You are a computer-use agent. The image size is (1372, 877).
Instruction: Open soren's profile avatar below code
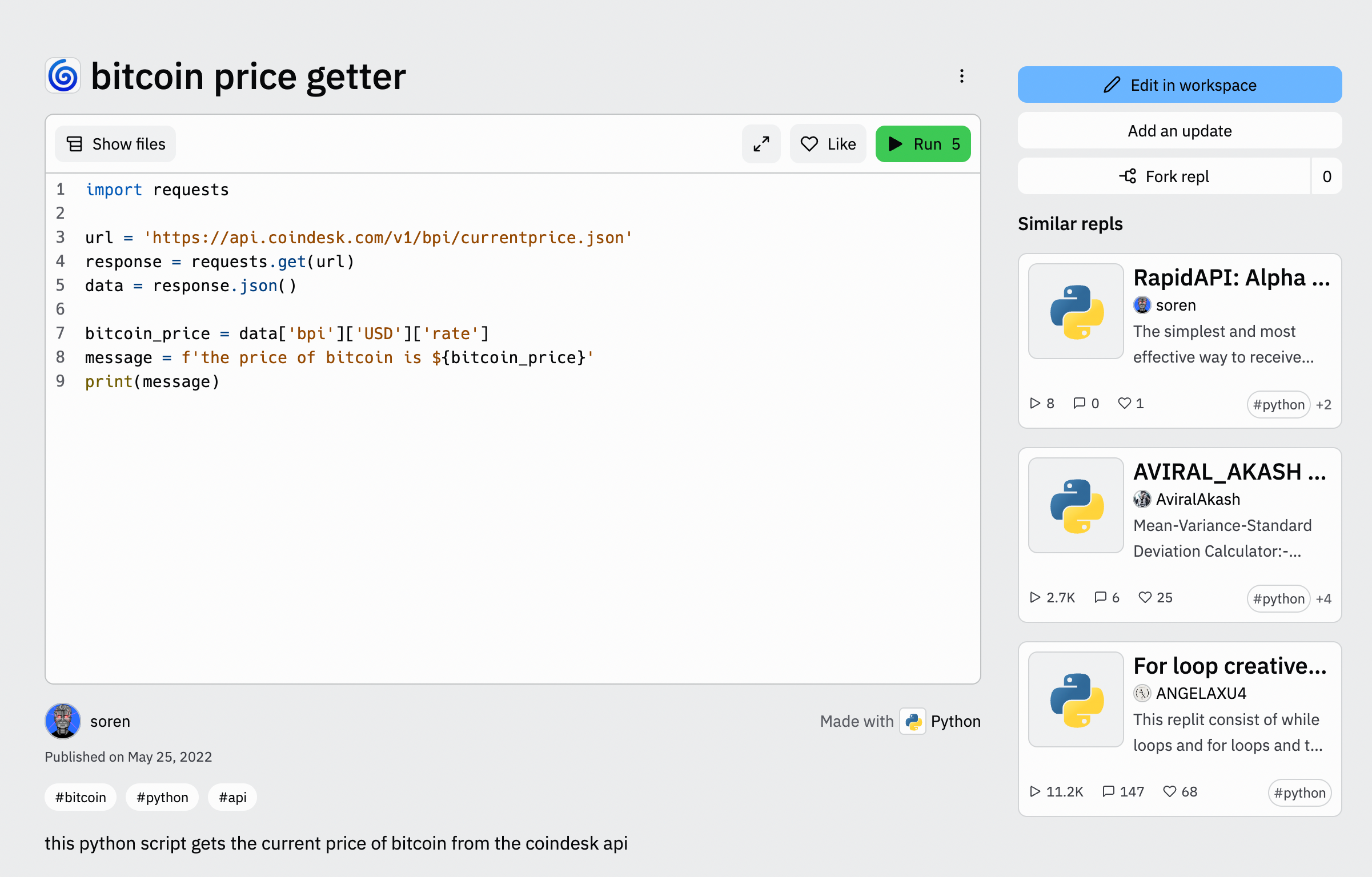(x=63, y=721)
